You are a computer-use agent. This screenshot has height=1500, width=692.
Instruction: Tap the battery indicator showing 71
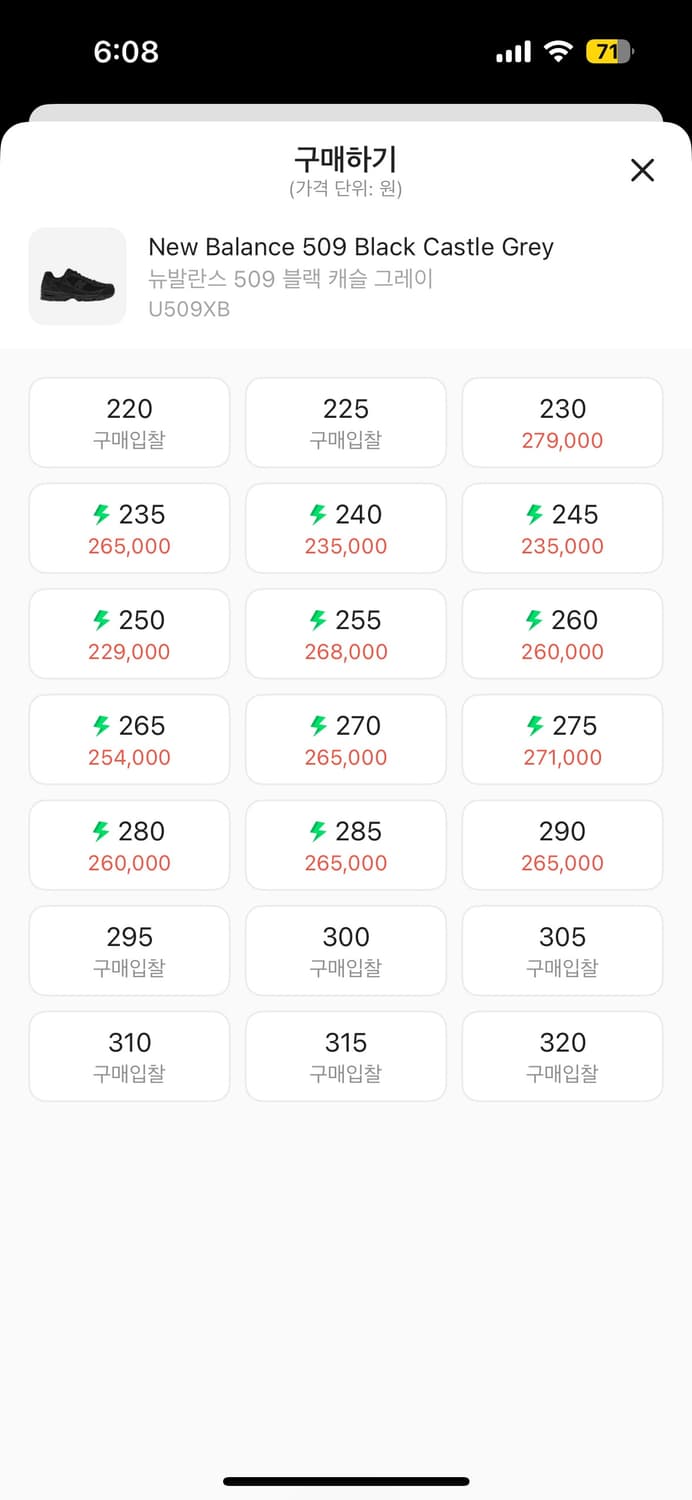click(x=609, y=52)
